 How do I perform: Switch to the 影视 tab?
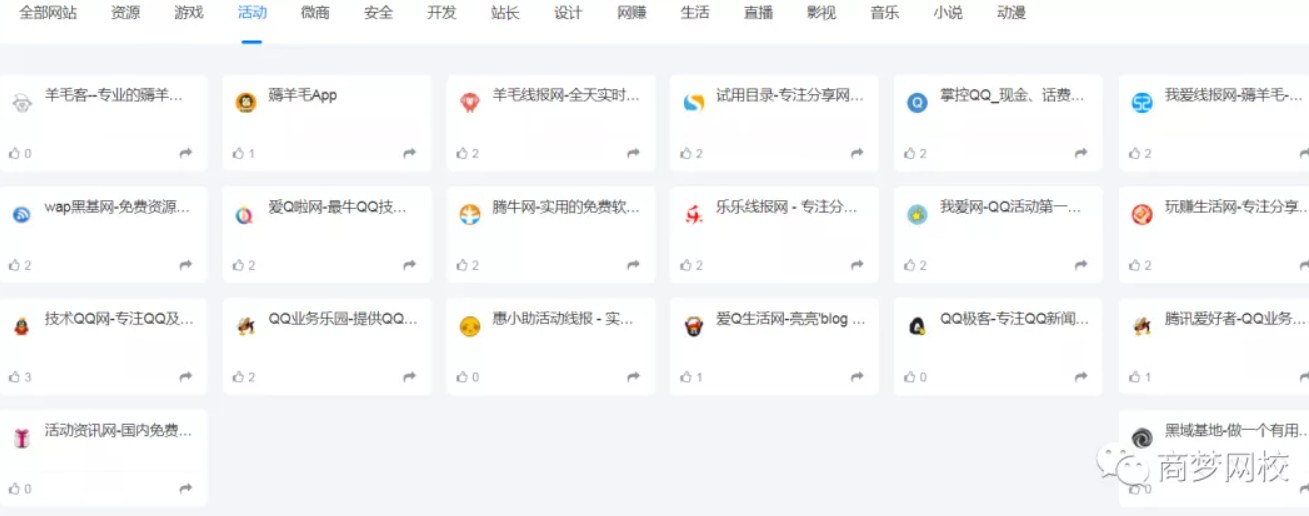821,13
